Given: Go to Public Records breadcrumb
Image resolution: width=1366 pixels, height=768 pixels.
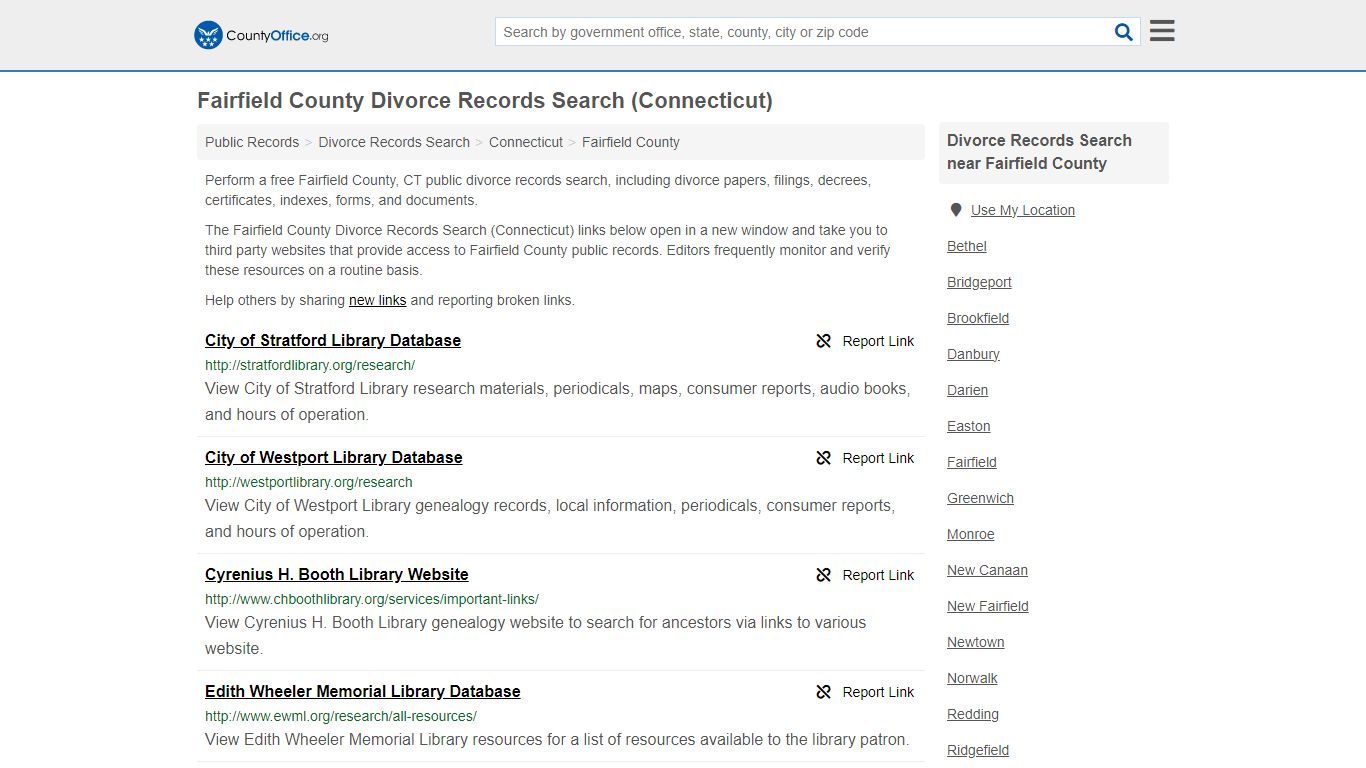Looking at the screenshot, I should (x=252, y=142).
